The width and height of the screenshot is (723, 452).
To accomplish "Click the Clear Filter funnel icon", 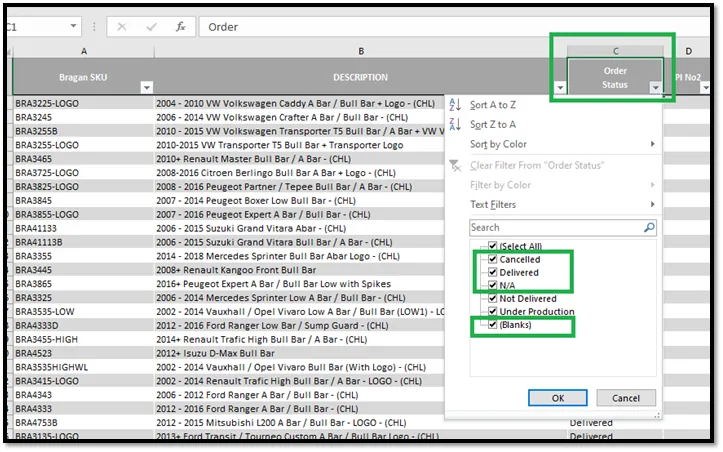I will pos(455,165).
